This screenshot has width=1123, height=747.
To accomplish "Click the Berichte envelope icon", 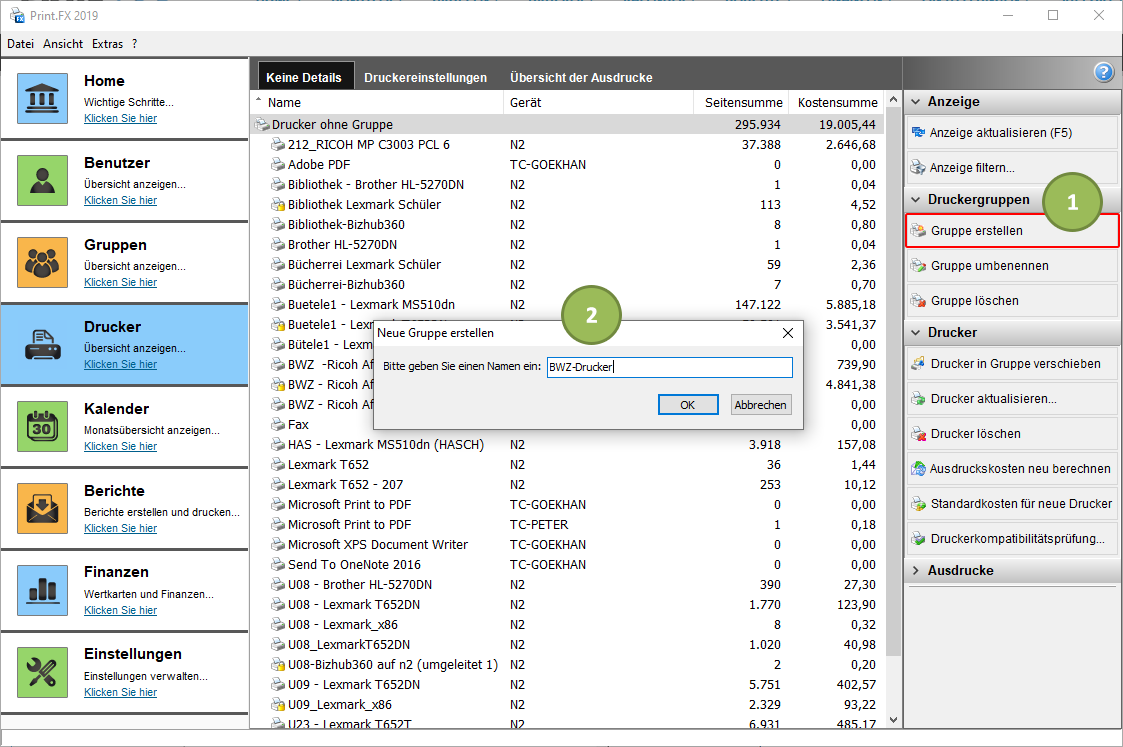I will point(42,509).
